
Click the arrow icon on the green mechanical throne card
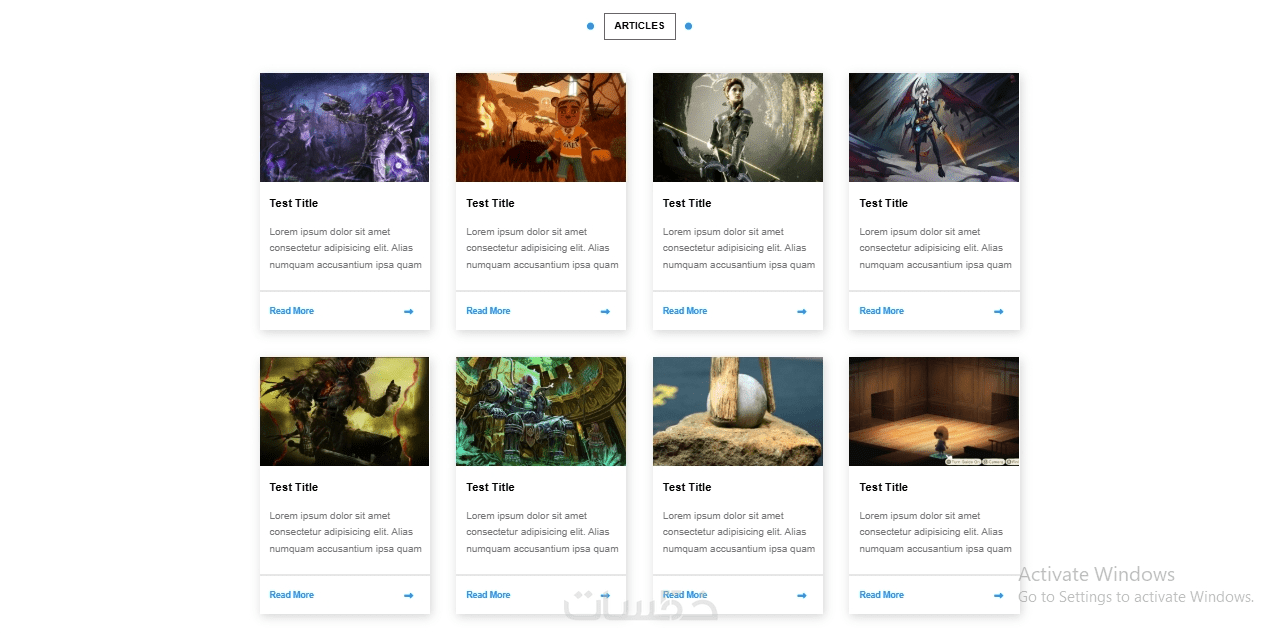pos(605,595)
